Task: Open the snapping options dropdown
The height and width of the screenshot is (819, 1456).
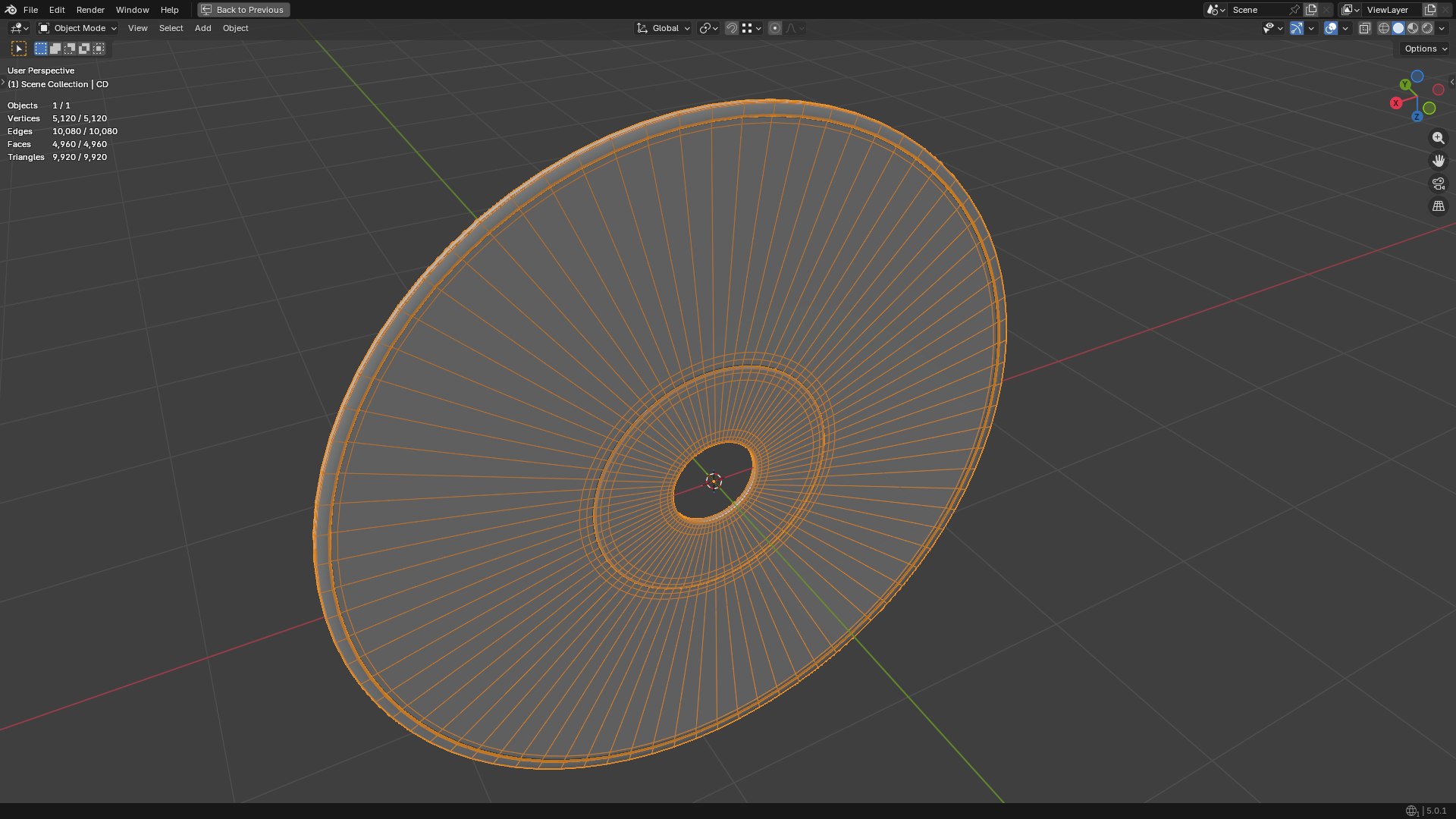Action: click(752, 28)
